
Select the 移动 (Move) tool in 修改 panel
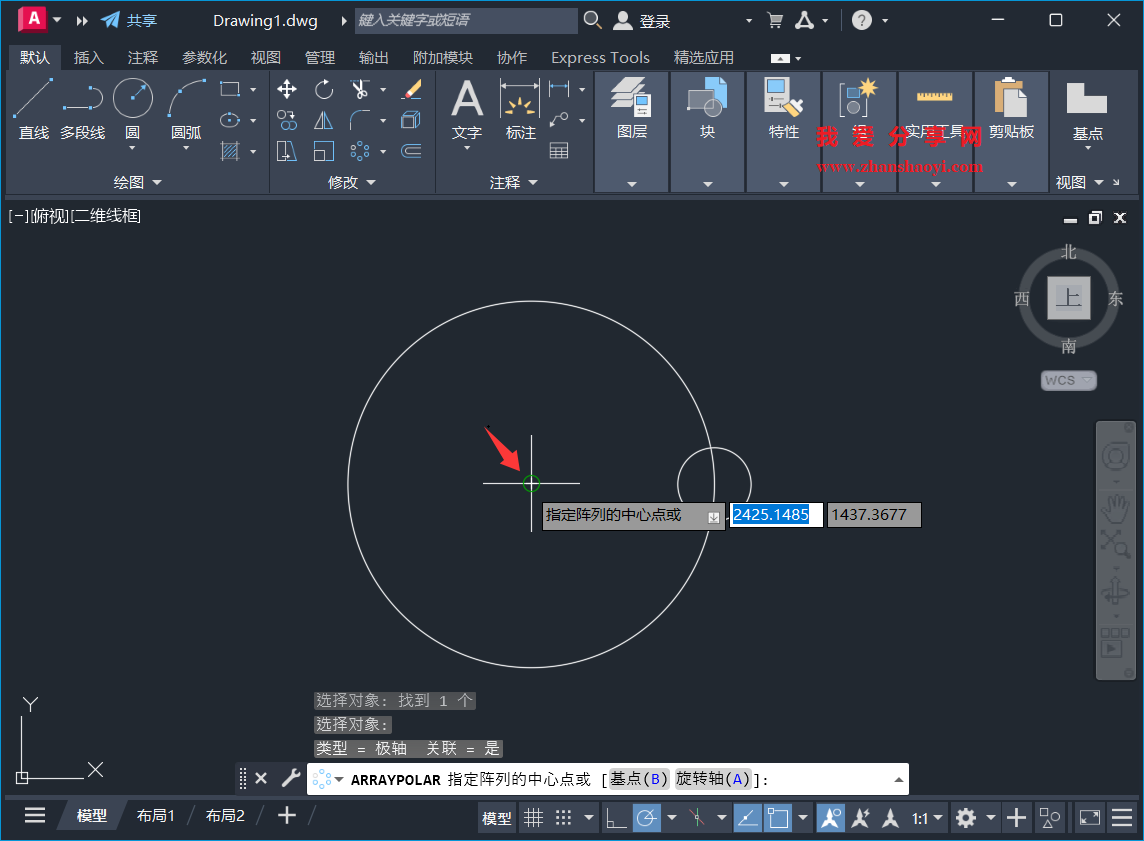pyautogui.click(x=286, y=89)
